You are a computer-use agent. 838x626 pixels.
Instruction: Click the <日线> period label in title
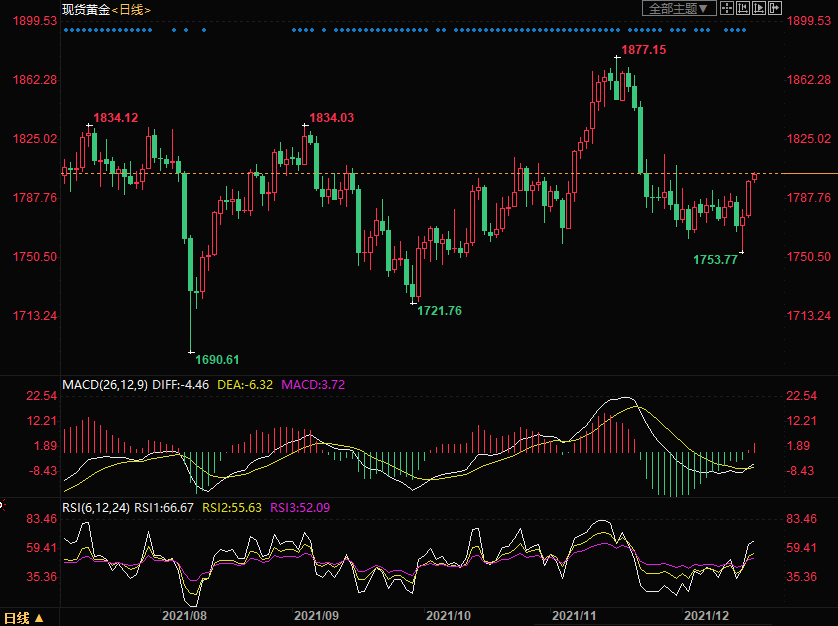[x=130, y=9]
